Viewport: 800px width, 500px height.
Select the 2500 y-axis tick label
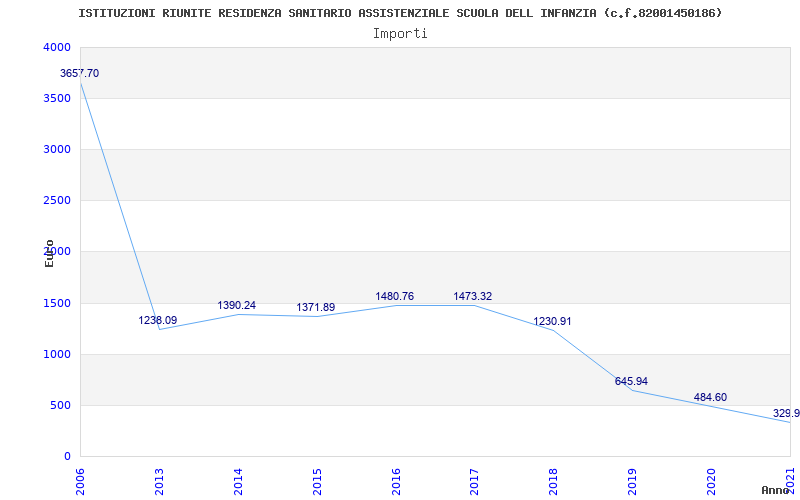pos(57,201)
